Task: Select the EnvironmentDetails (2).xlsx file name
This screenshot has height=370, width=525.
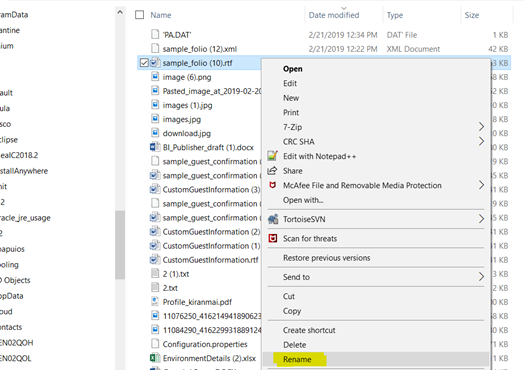Action: point(209,358)
